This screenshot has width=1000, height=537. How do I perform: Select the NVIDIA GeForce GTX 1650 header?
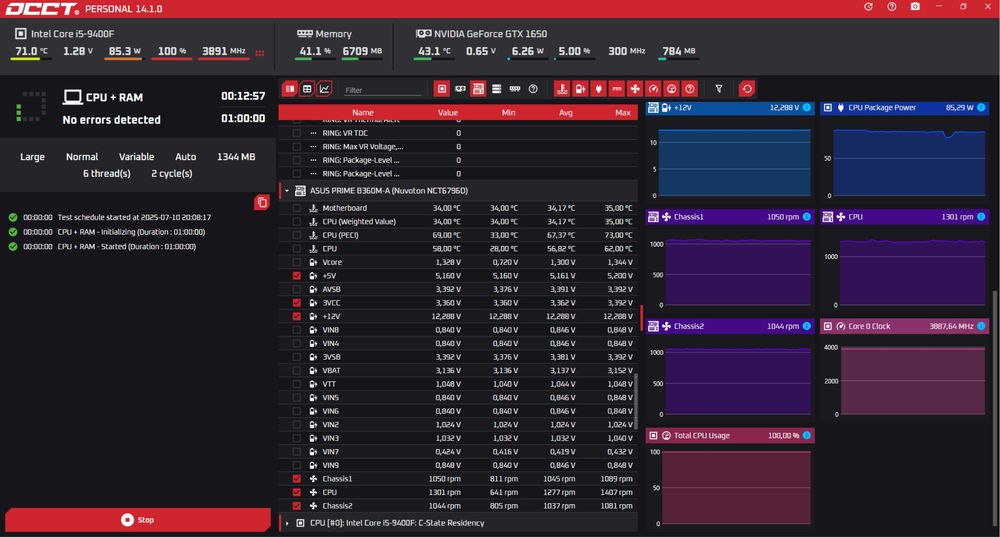coord(482,34)
